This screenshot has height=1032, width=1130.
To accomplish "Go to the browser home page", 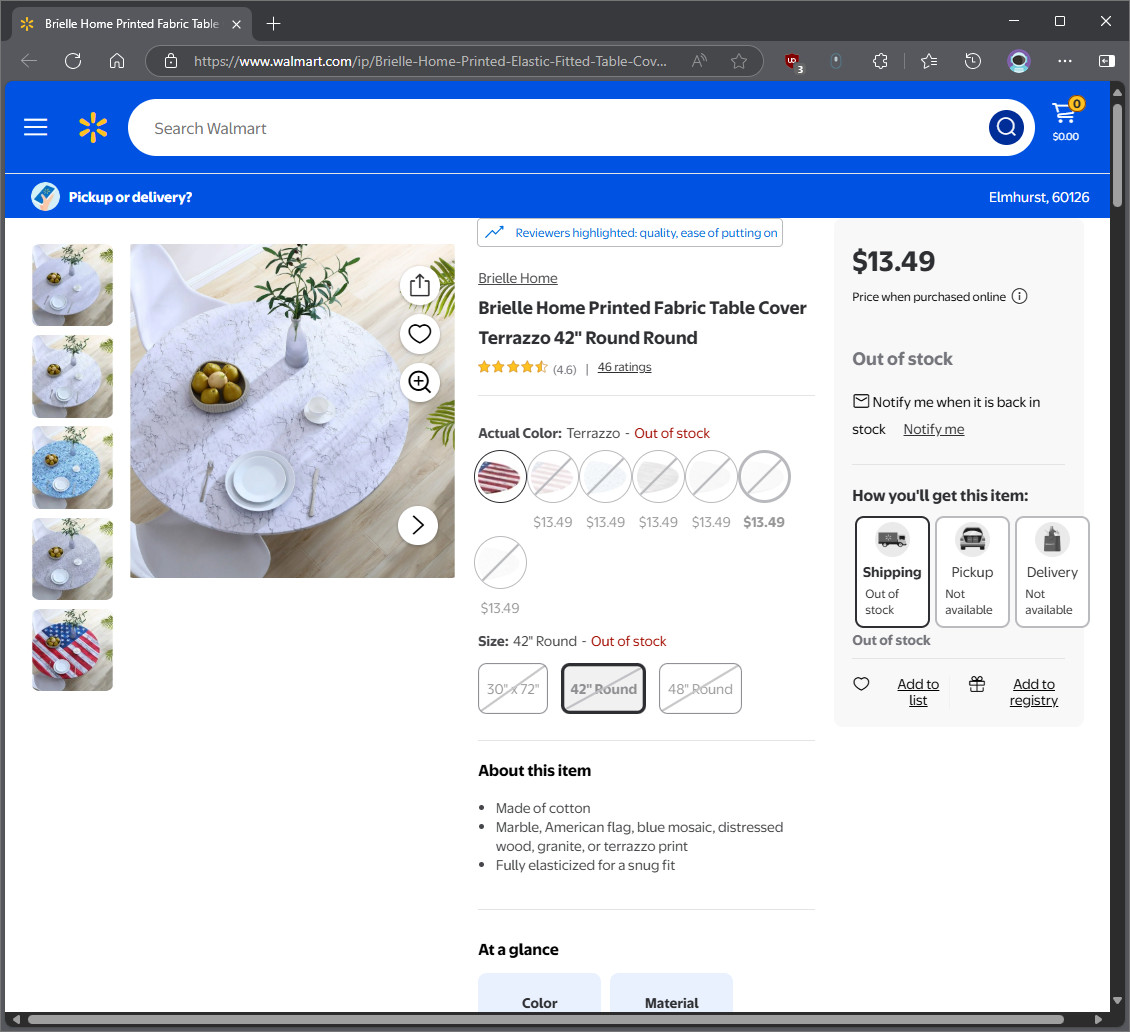I will (x=117, y=61).
